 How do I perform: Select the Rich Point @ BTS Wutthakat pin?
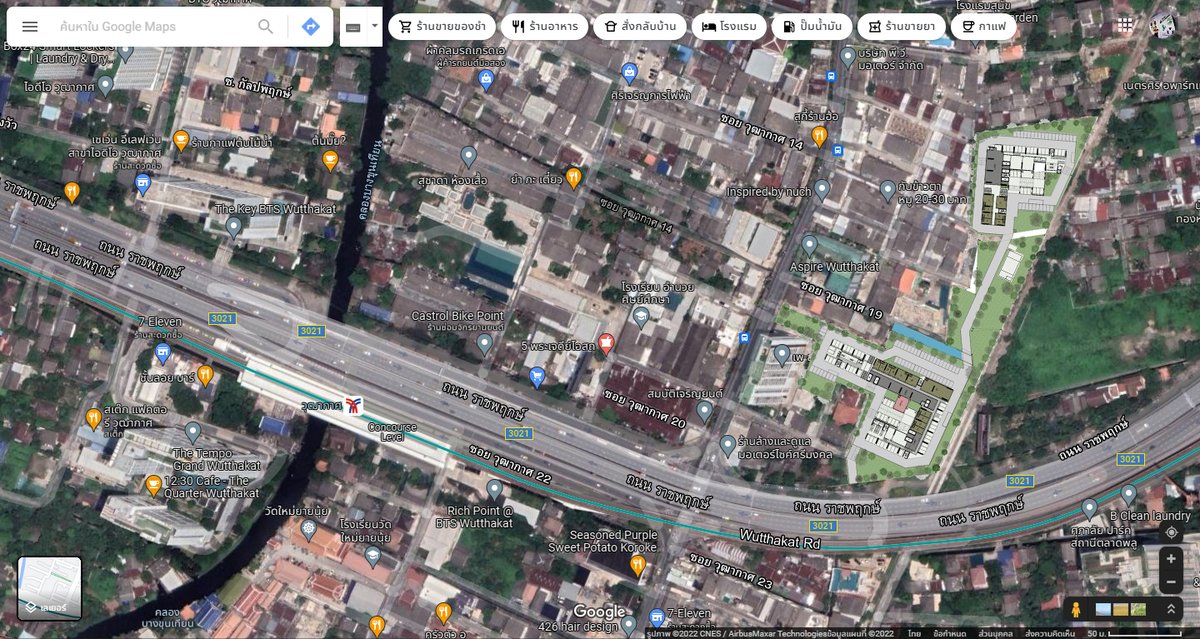pyautogui.click(x=493, y=490)
